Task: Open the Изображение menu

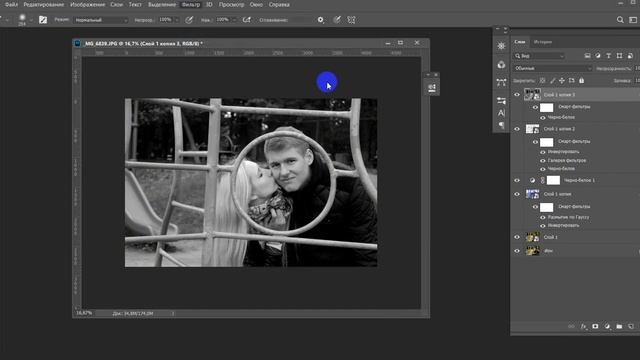Action: point(87,4)
